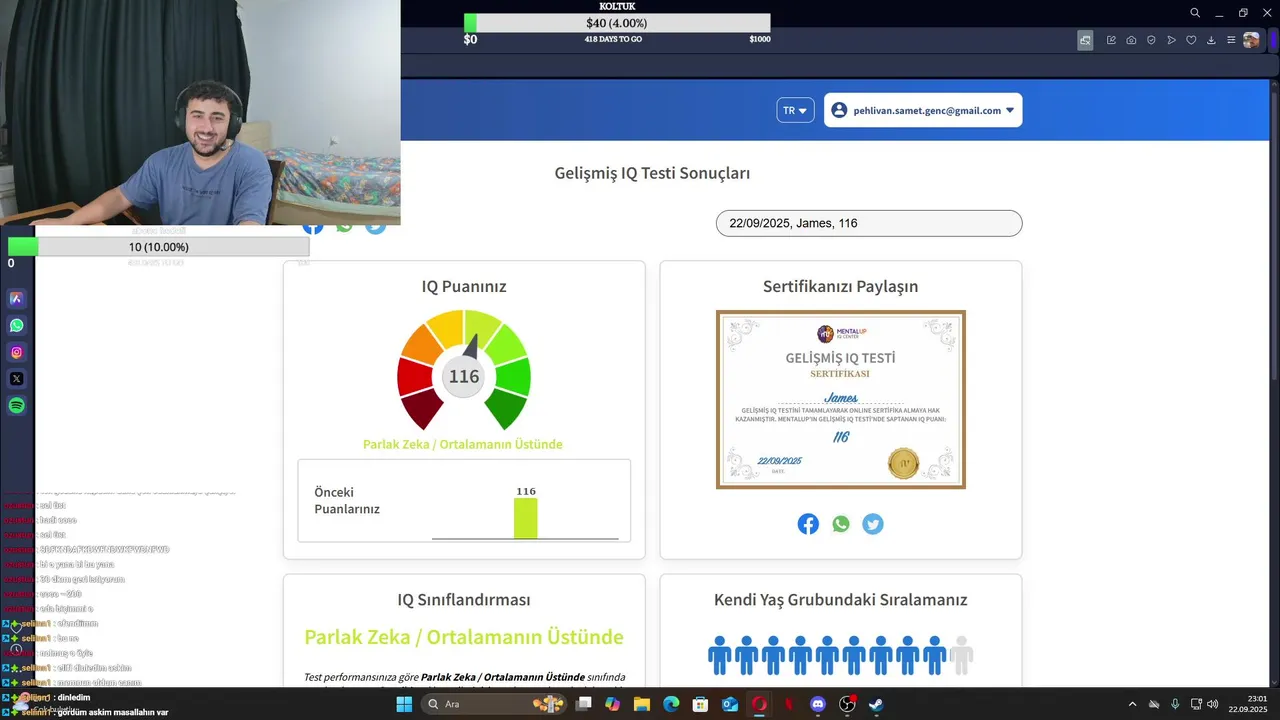Click 'Kendi Yaş Grubundaki Sıralamanız' heading
Image resolution: width=1280 pixels, height=720 pixels.
(840, 600)
